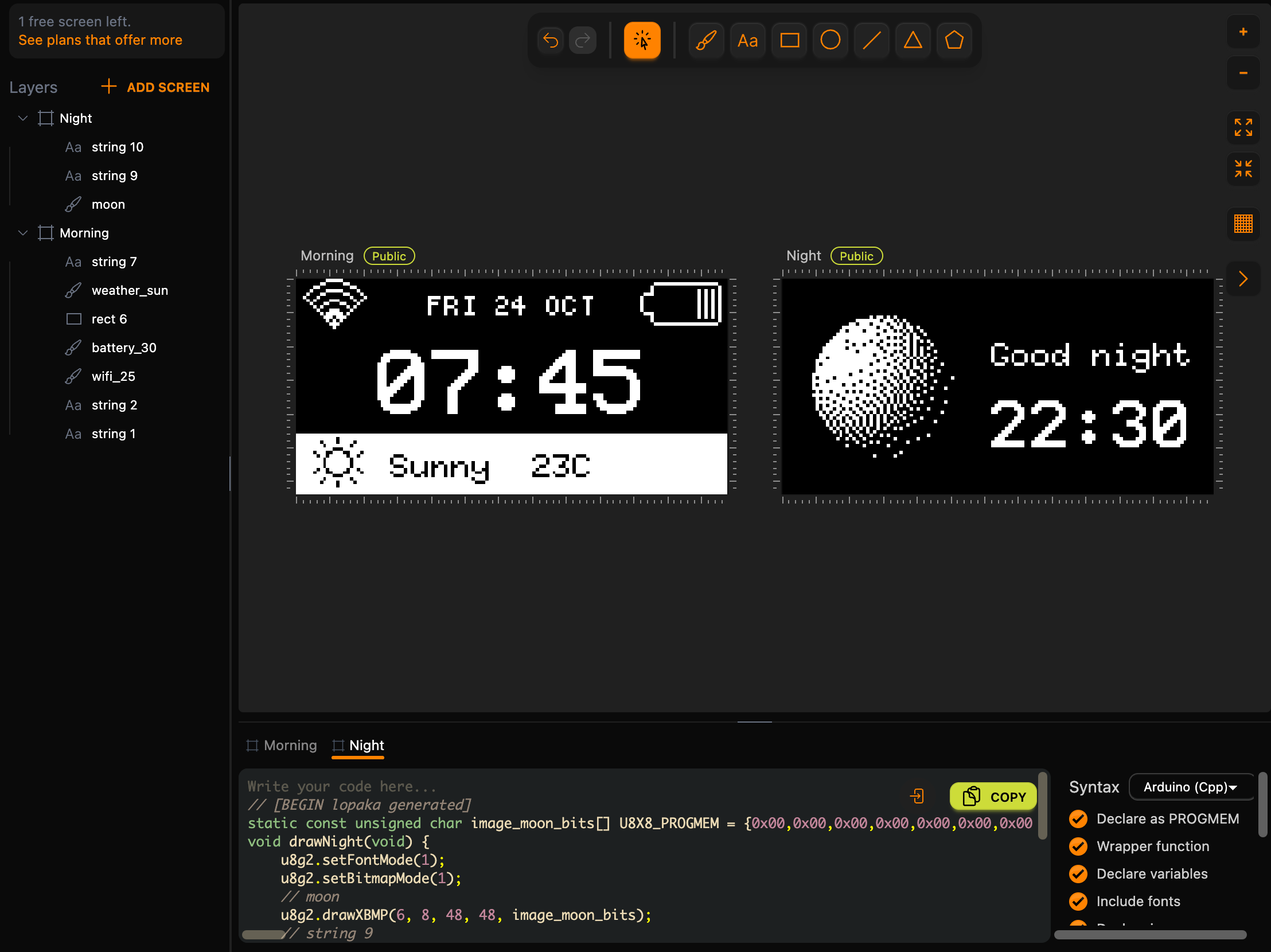Click the Public badge on Night screen
The width and height of the screenshot is (1271, 952).
pos(856,256)
